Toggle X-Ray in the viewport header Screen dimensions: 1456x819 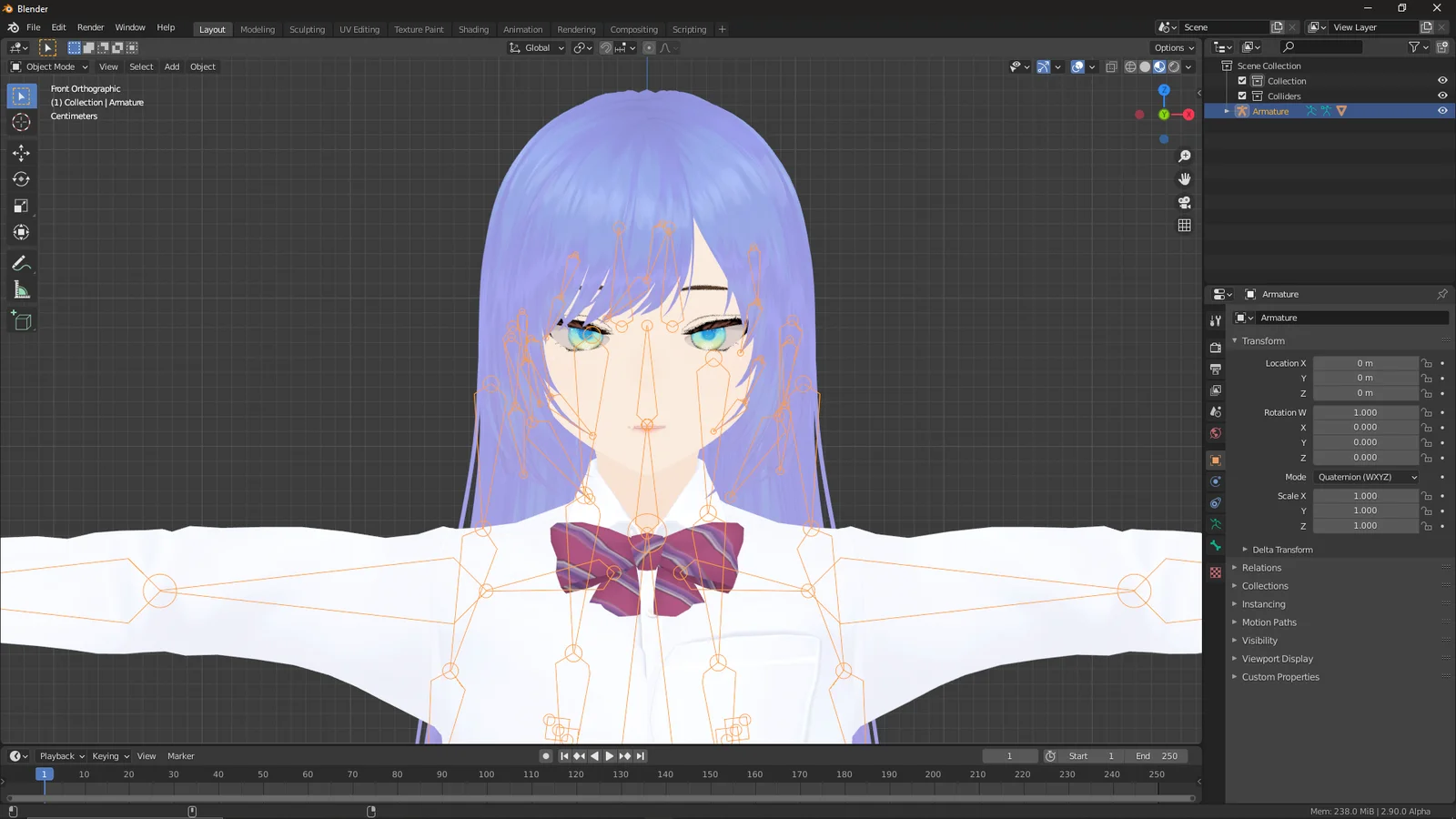(1111, 66)
